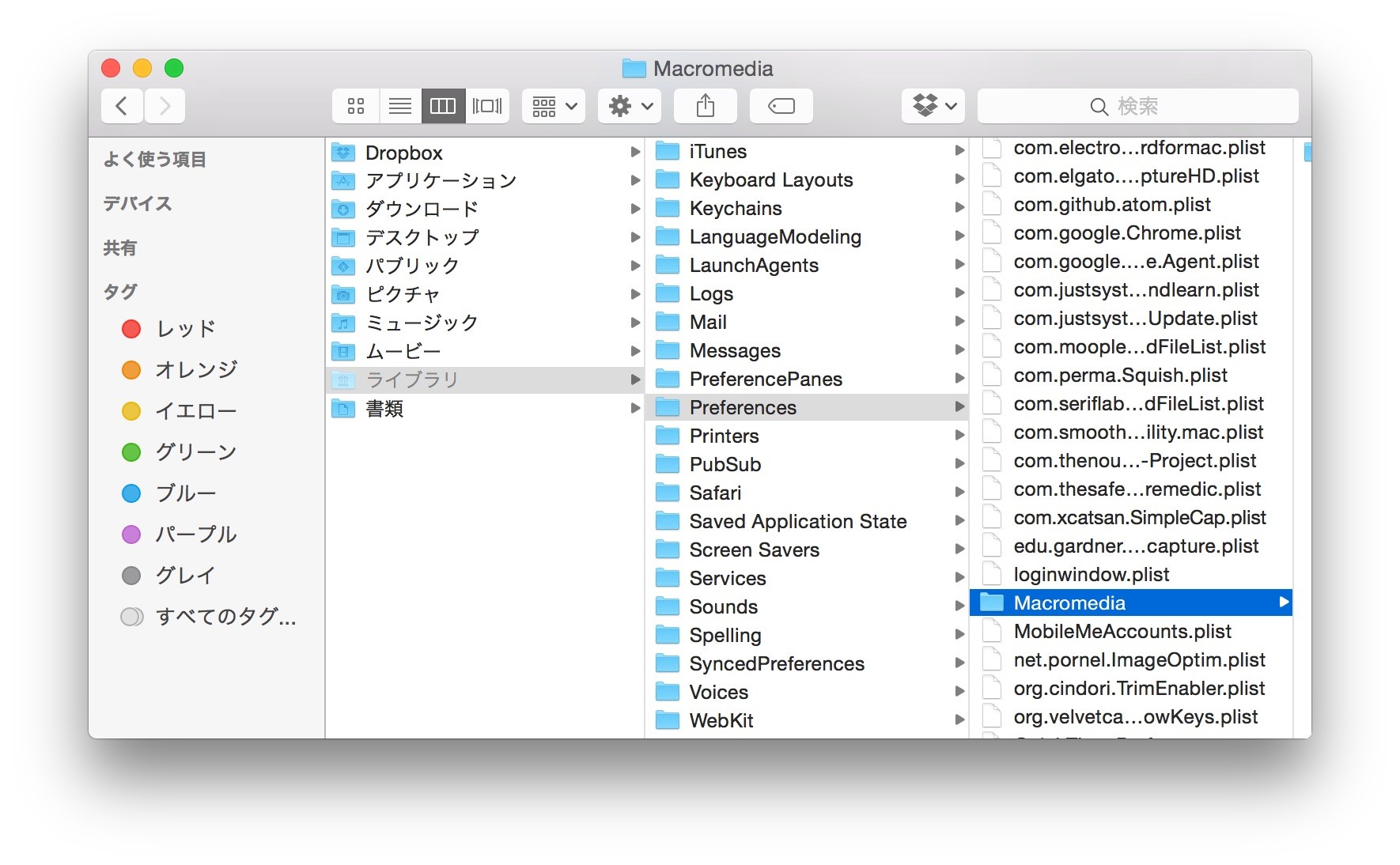The image size is (1400, 865).
Task: Click the デバイス sidebar heading
Action: (x=138, y=204)
